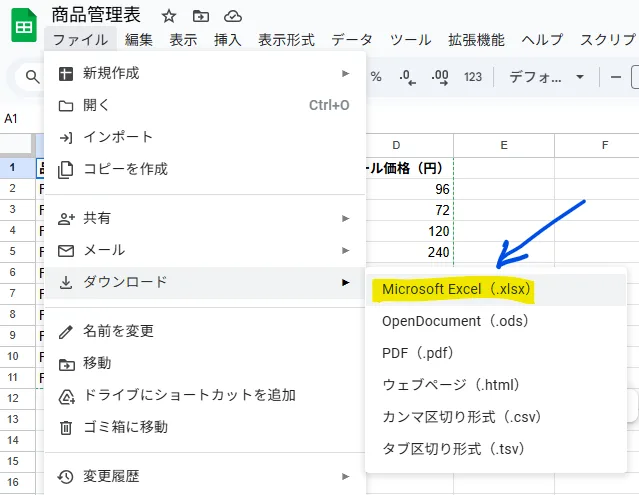639x495 pixels.
Task: Open the 表示 menu
Action: 183,40
